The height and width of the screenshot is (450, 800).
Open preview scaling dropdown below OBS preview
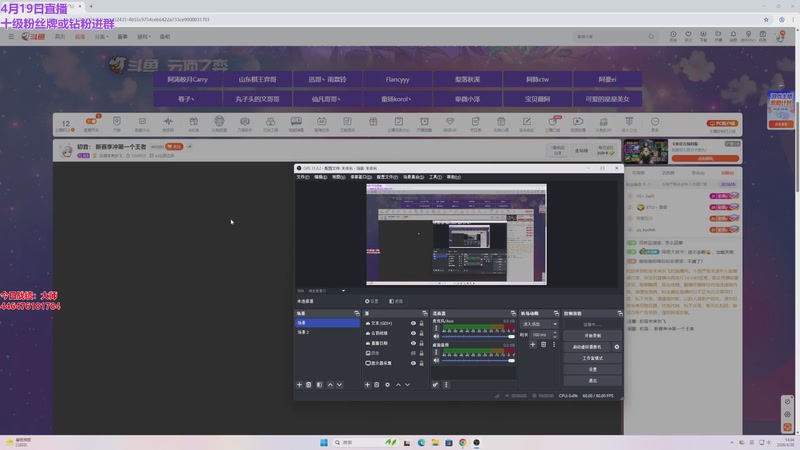pos(343,291)
